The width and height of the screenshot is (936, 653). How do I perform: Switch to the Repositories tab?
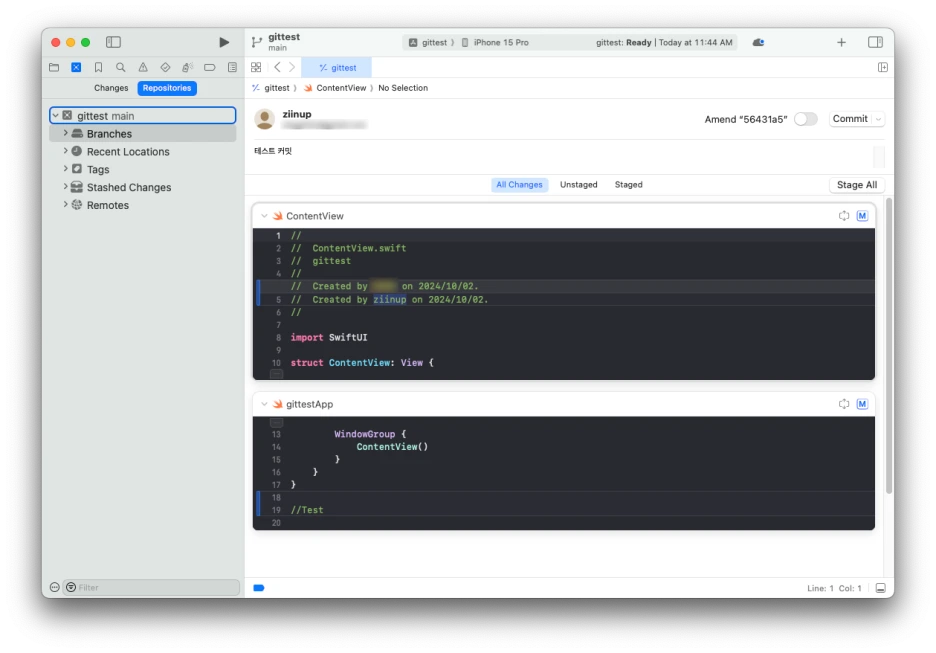(167, 88)
